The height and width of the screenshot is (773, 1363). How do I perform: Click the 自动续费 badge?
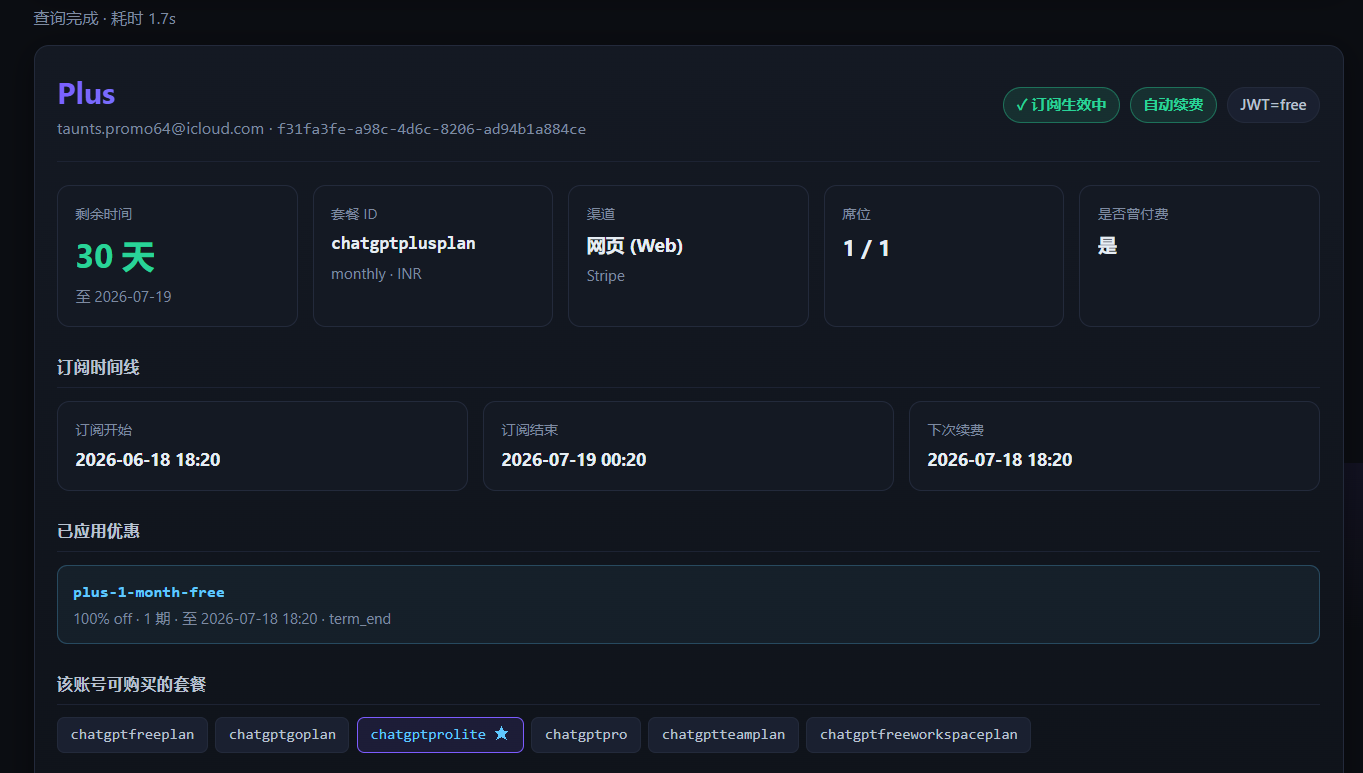coord(1173,105)
